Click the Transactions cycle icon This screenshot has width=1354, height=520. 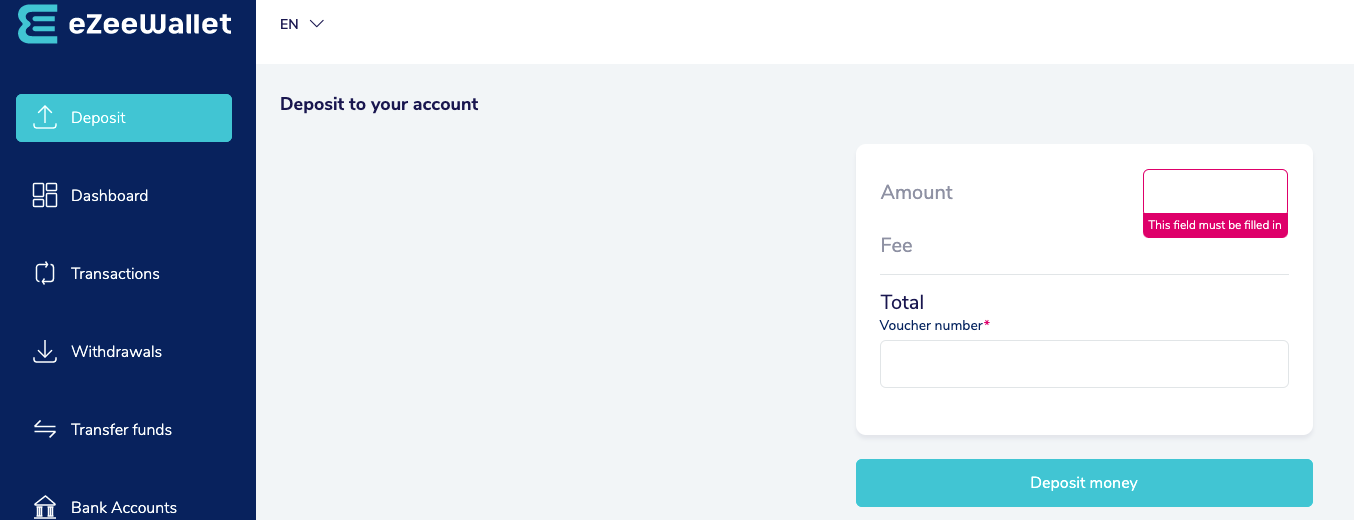tap(45, 273)
